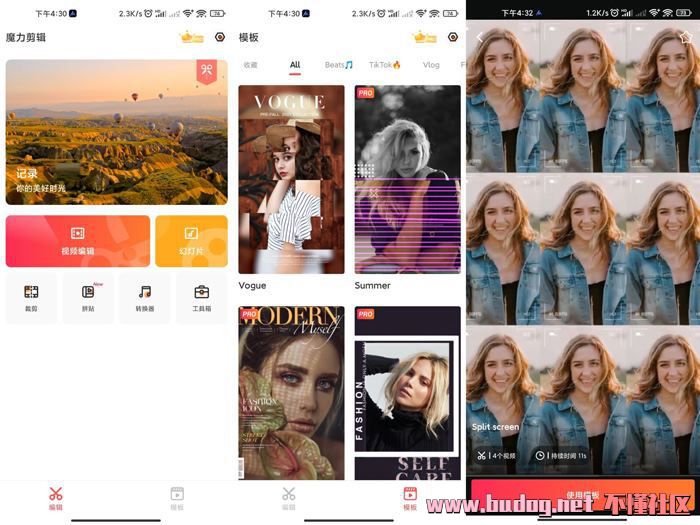Tap red 编辑 scissors tab on home screen
The image size is (700, 525).
pos(56,499)
